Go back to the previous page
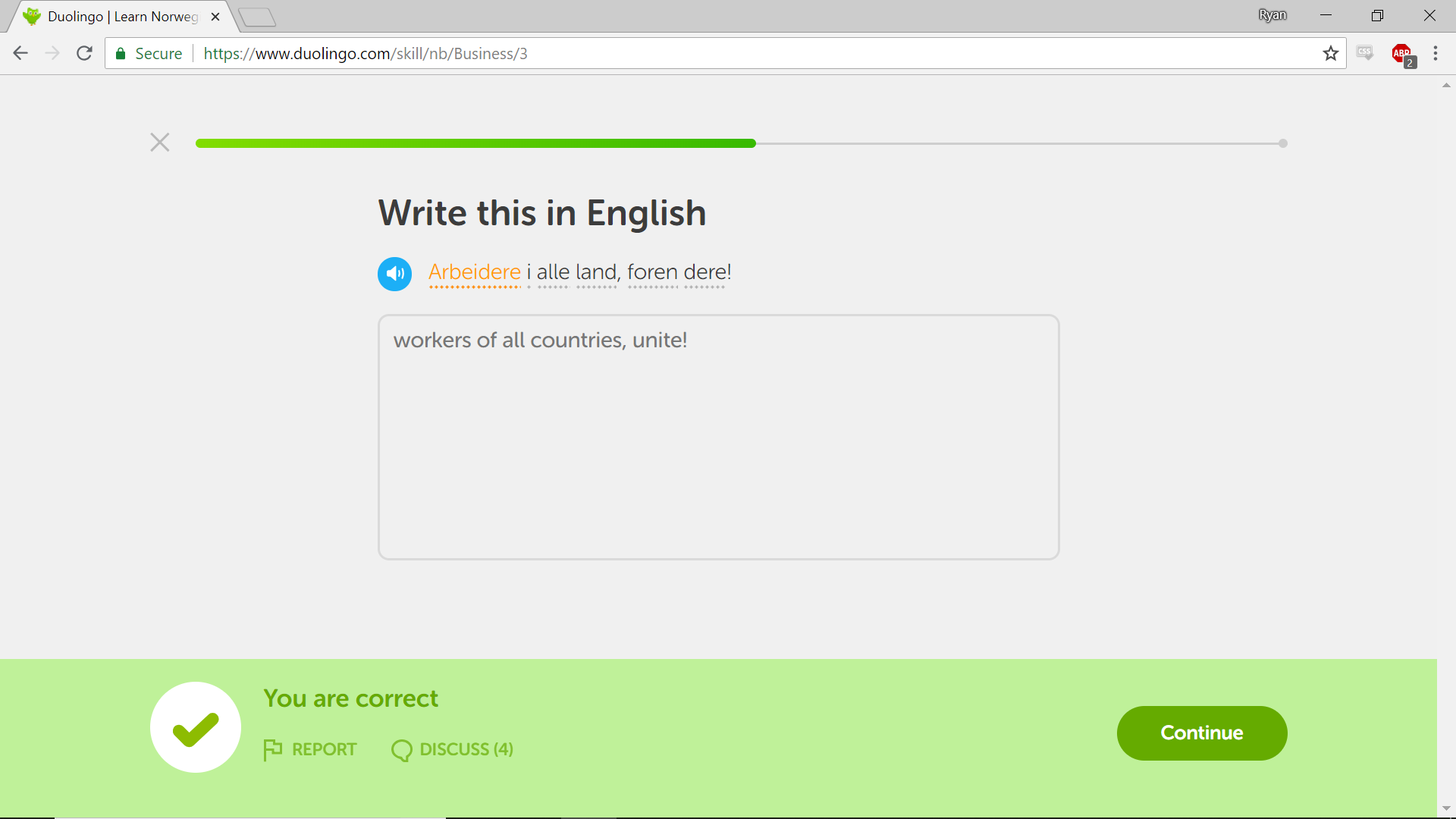Image resolution: width=1456 pixels, height=819 pixels. pos(20,53)
